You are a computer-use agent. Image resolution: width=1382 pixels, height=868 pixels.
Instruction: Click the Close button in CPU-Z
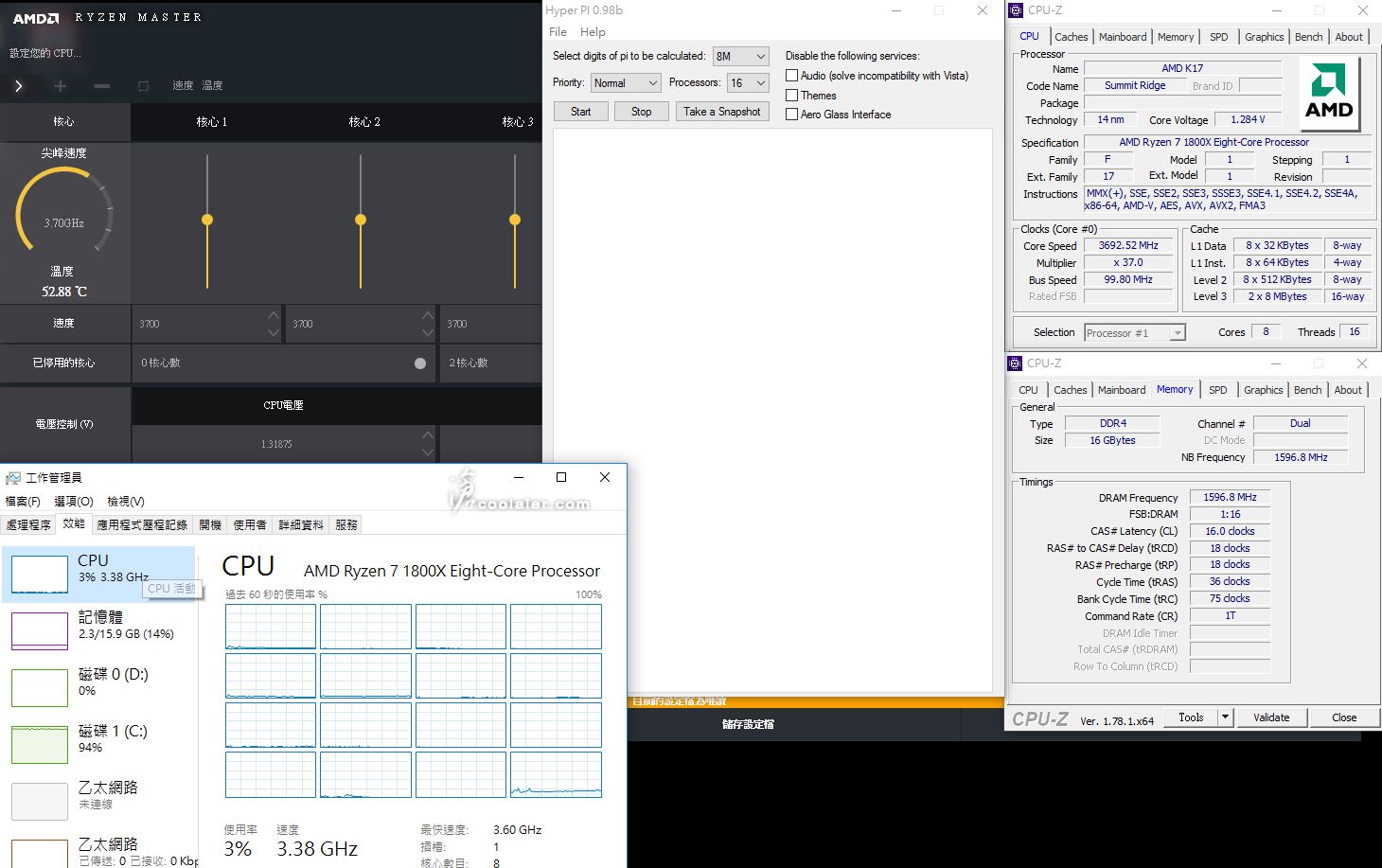tap(1344, 717)
